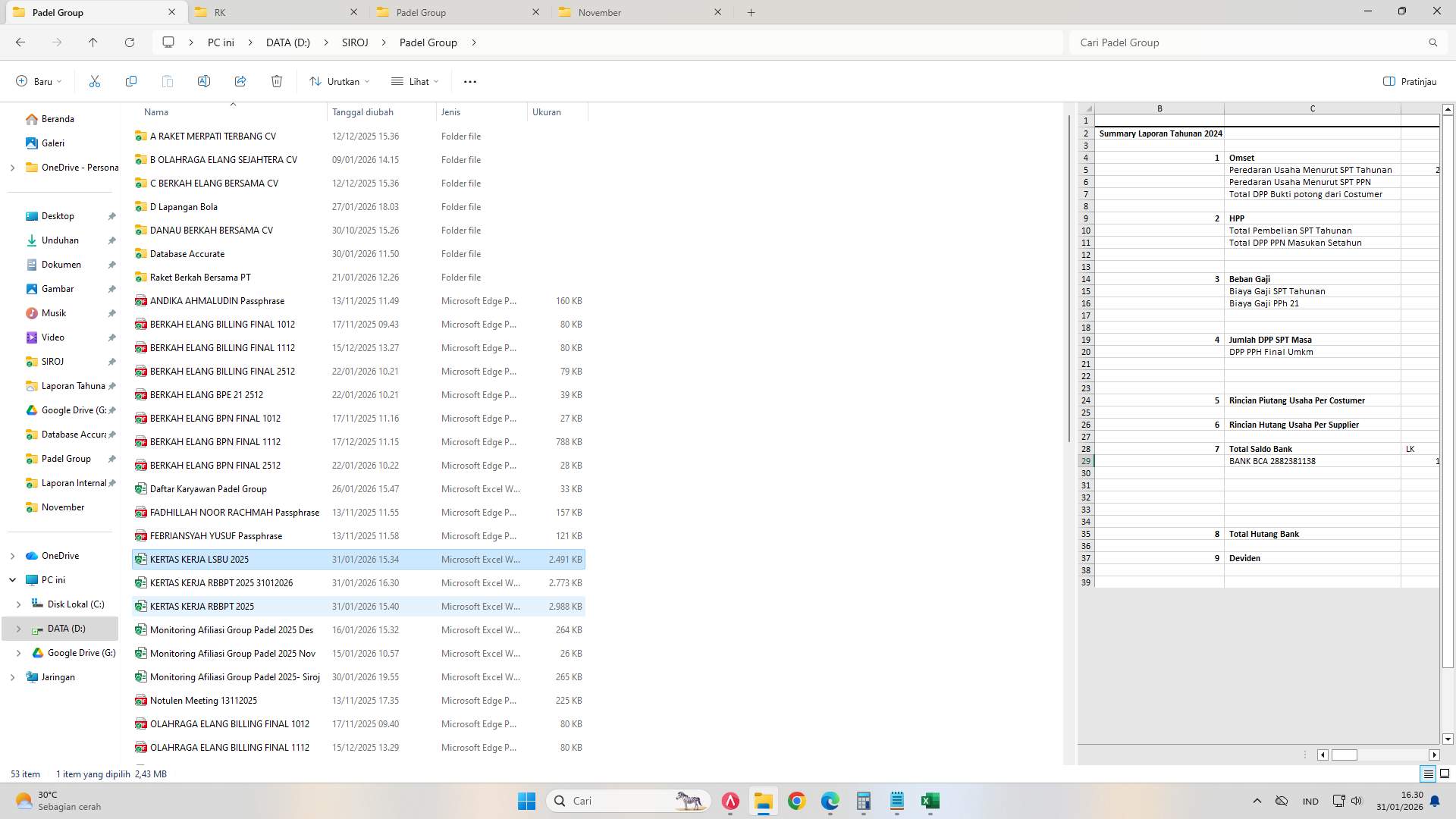Select the Cut icon in the toolbar
Image resolution: width=1456 pixels, height=819 pixels.
[94, 81]
